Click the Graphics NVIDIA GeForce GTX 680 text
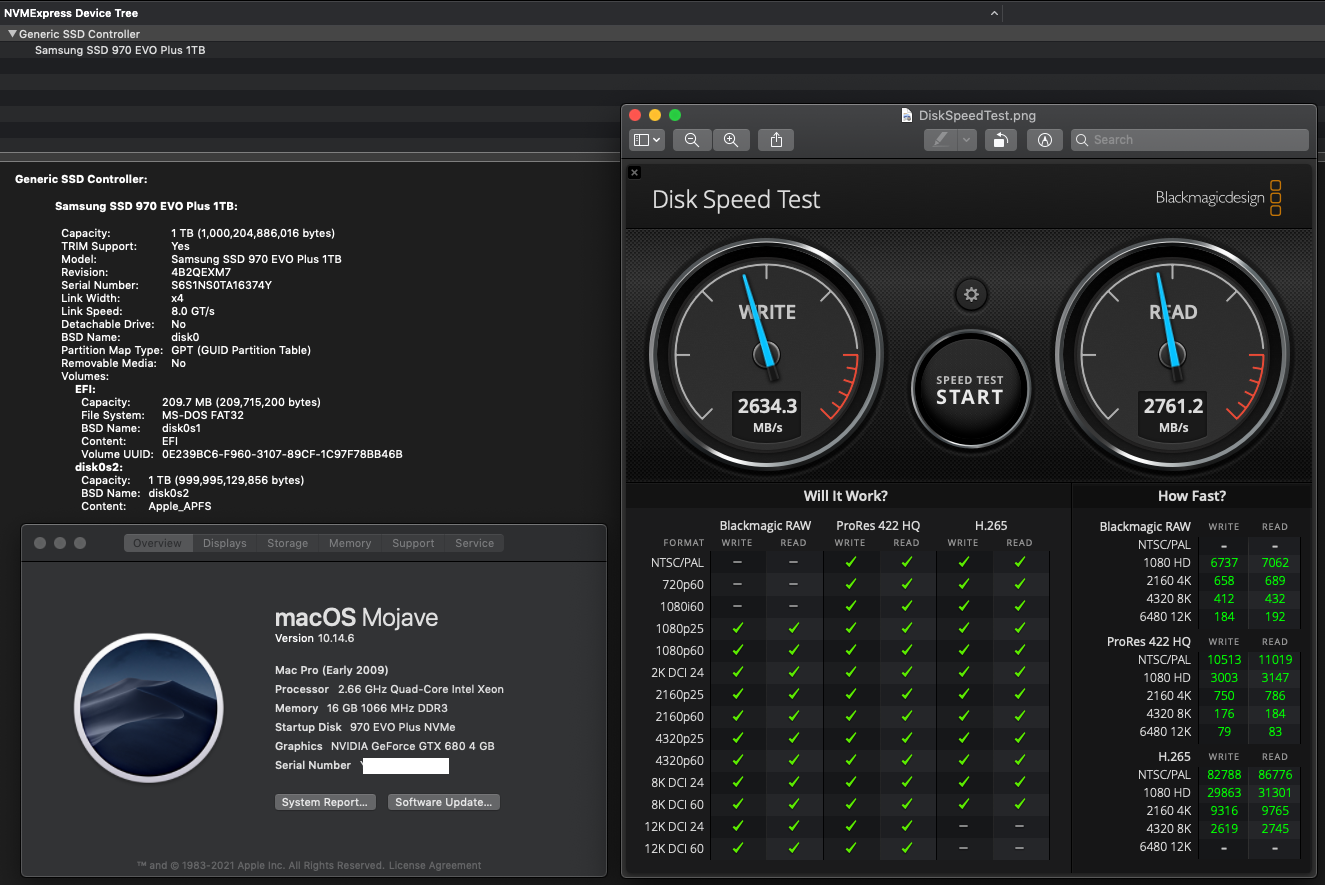The height and width of the screenshot is (885, 1325). pos(385,746)
